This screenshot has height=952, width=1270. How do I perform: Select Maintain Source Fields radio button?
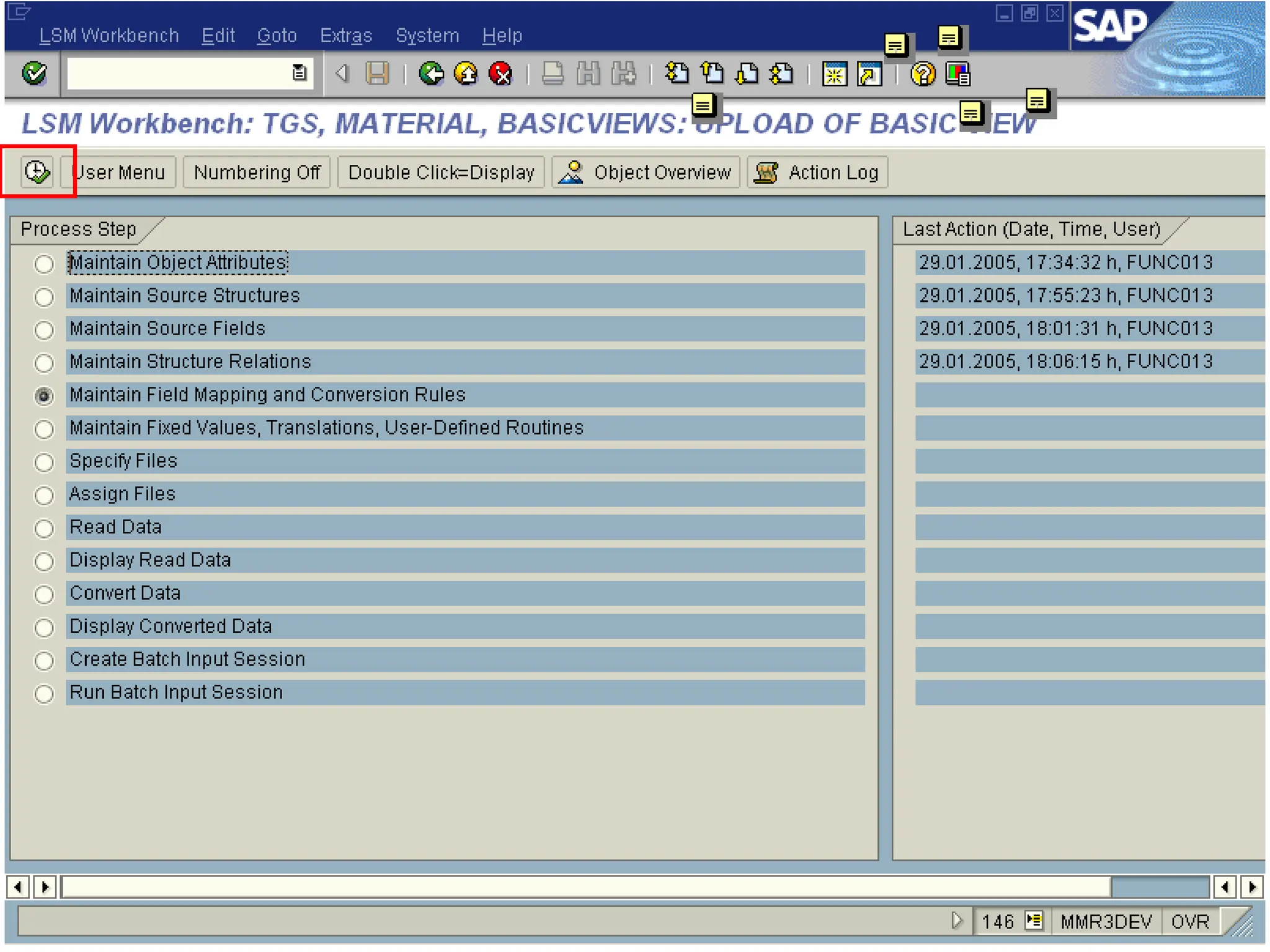44,330
